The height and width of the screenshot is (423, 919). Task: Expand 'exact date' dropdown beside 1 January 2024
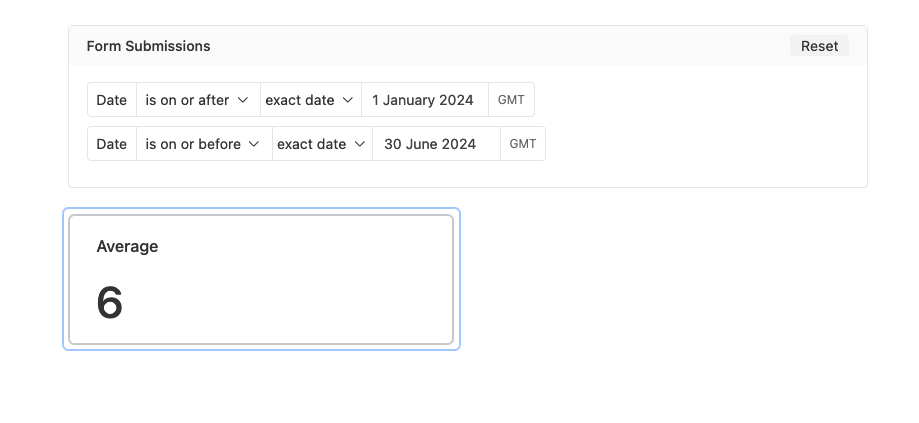[x=311, y=100]
